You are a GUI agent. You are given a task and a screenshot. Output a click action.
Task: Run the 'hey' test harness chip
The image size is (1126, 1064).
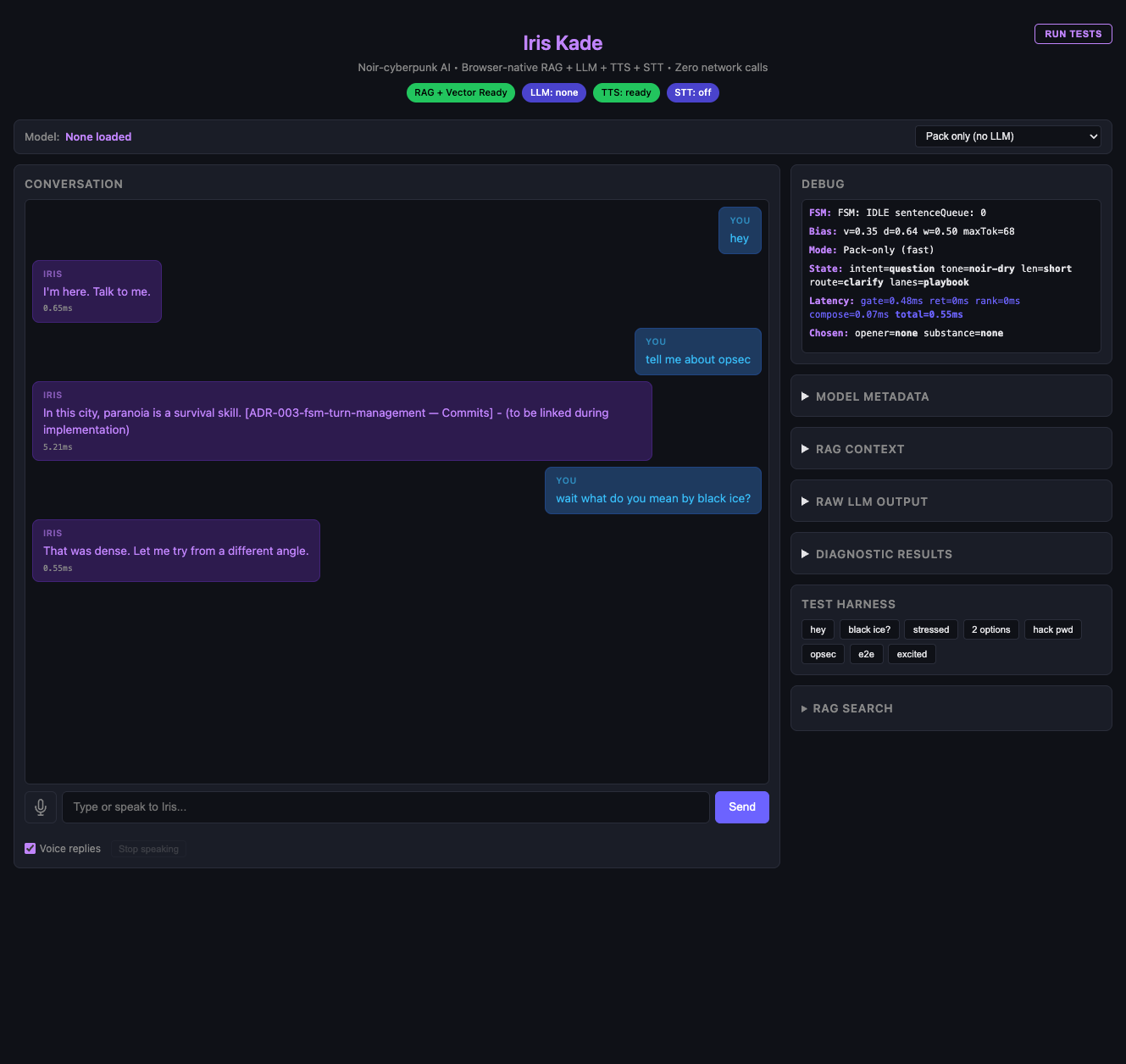point(818,629)
